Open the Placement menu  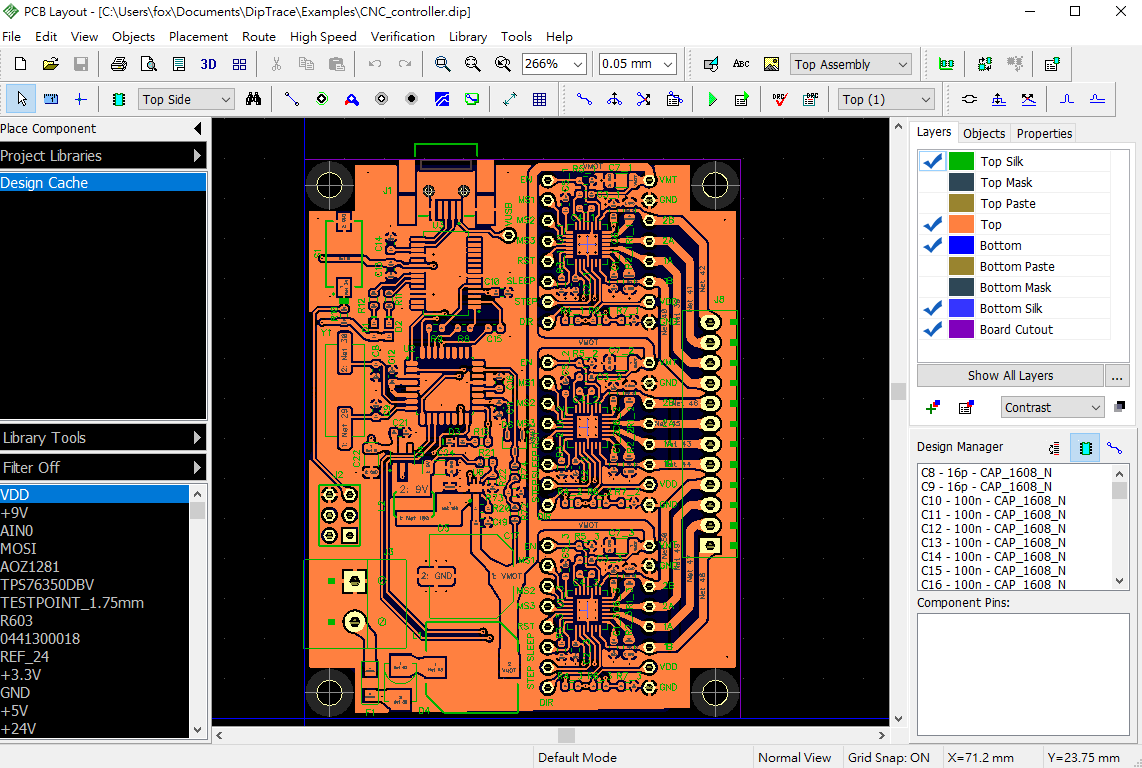pos(198,36)
